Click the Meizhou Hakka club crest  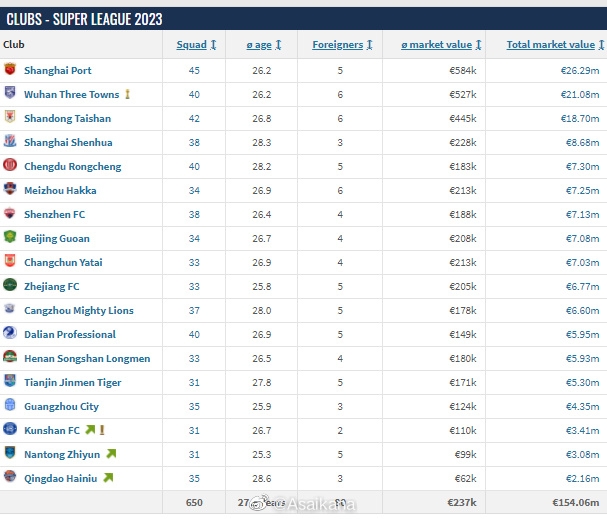[x=10, y=189]
